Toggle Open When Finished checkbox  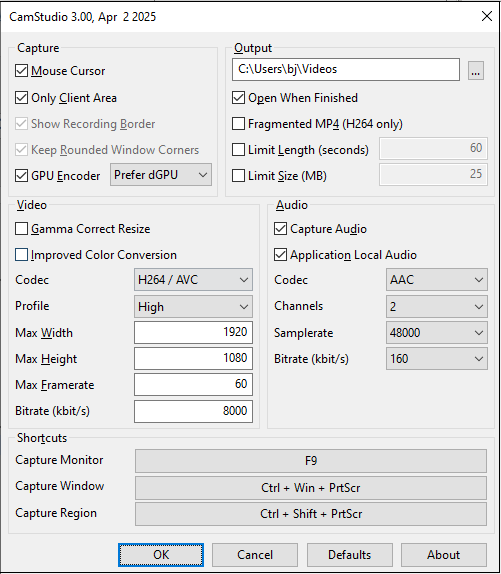pos(239,98)
